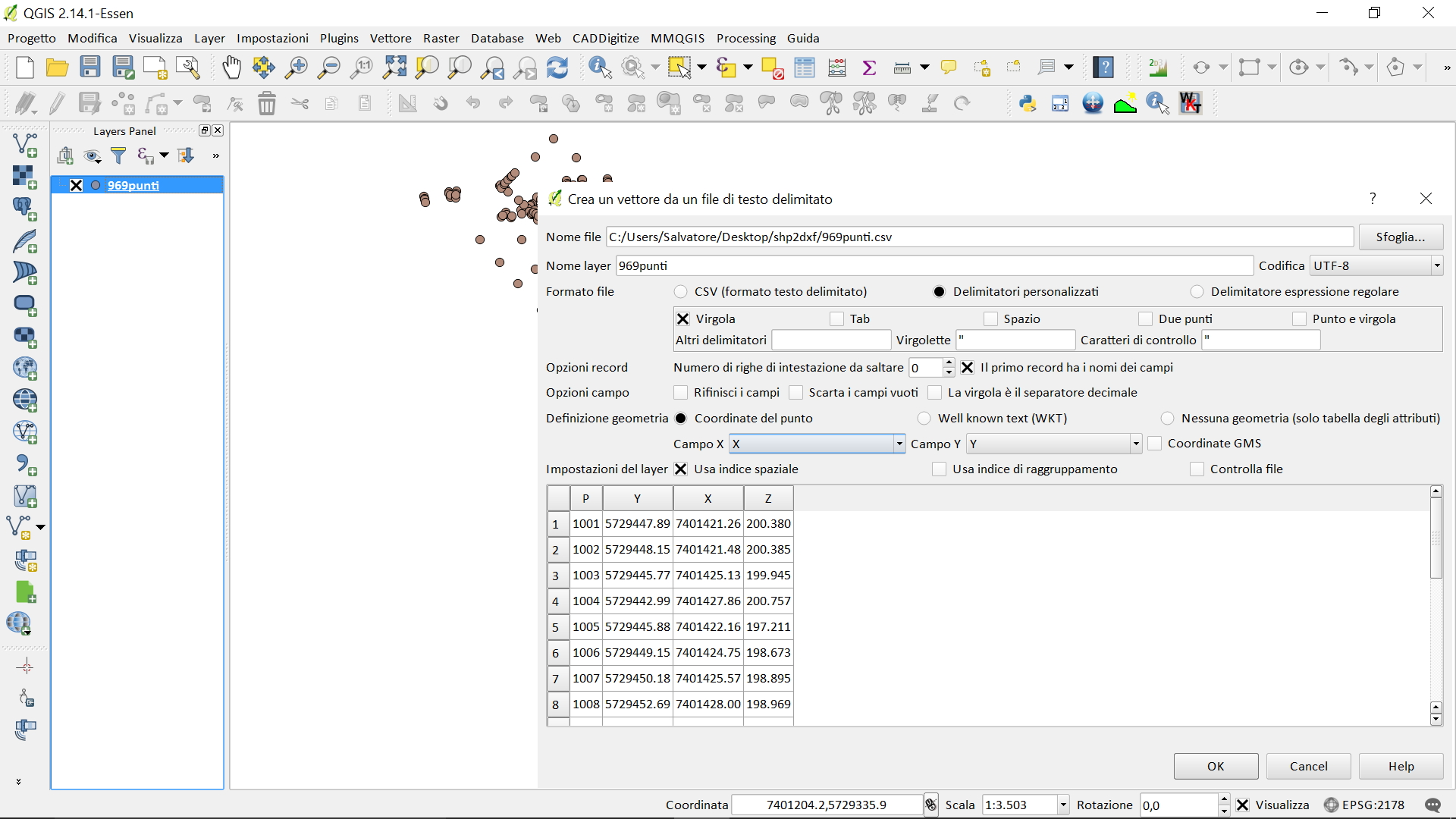Check the Punto e virgola option
This screenshot has height=819, width=1456.
tap(1300, 319)
